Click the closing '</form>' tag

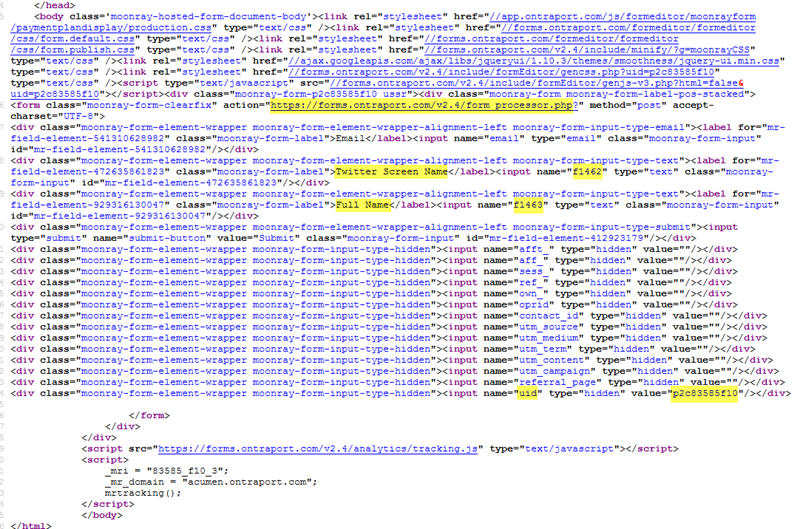pos(149,416)
